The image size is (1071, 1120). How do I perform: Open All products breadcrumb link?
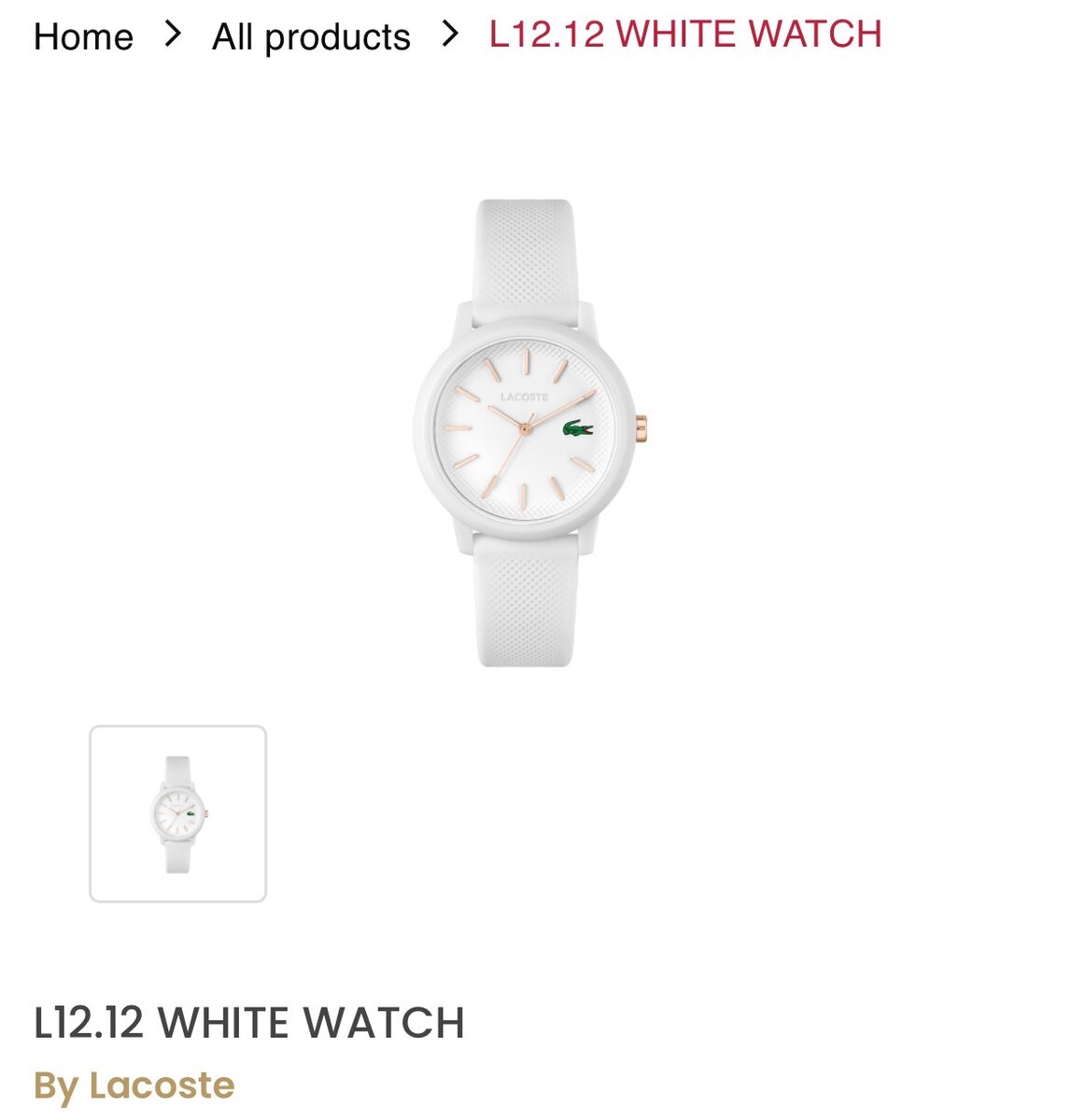pyautogui.click(x=311, y=37)
